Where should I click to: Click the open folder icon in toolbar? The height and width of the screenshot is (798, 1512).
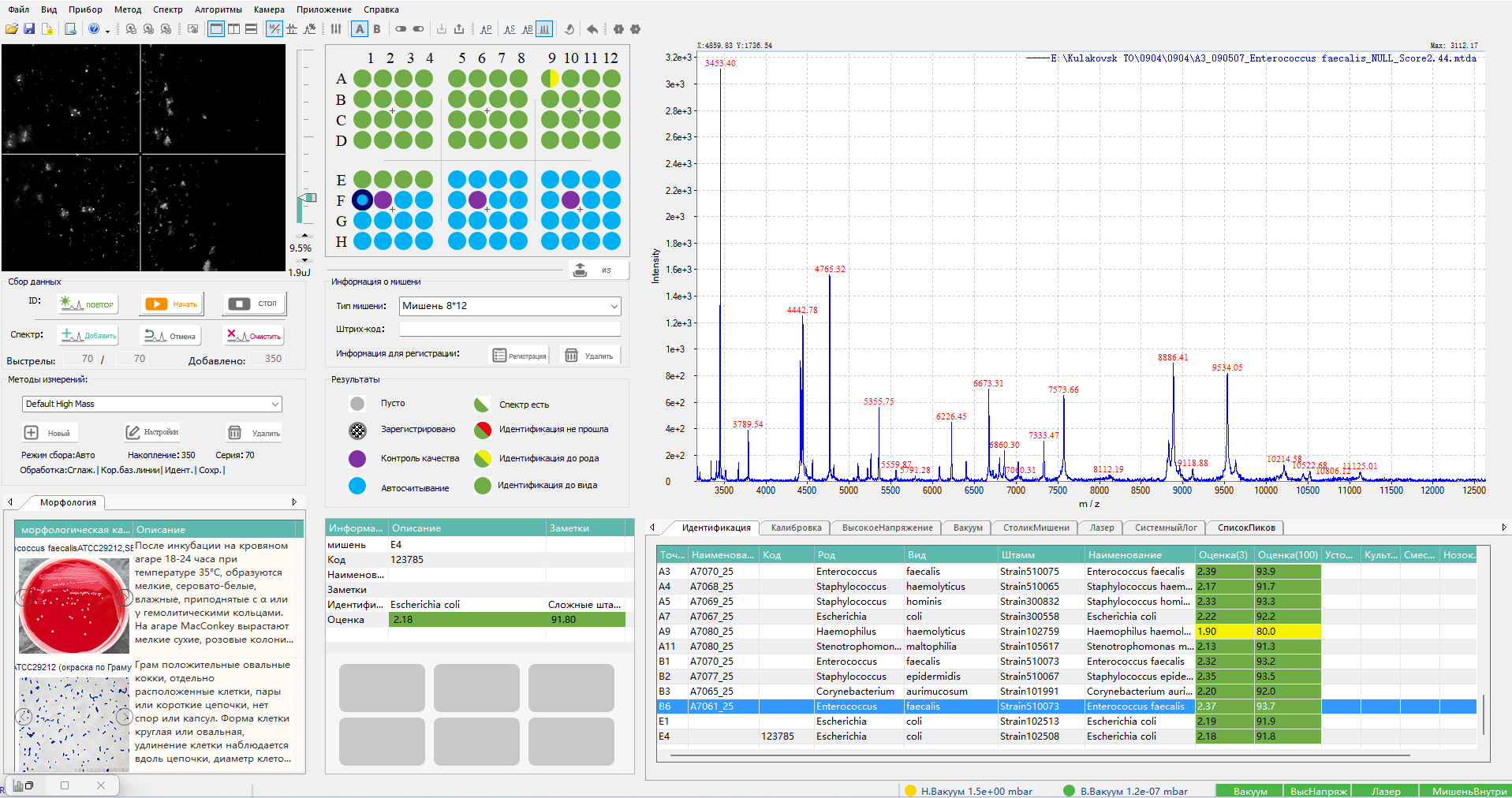pos(12,29)
